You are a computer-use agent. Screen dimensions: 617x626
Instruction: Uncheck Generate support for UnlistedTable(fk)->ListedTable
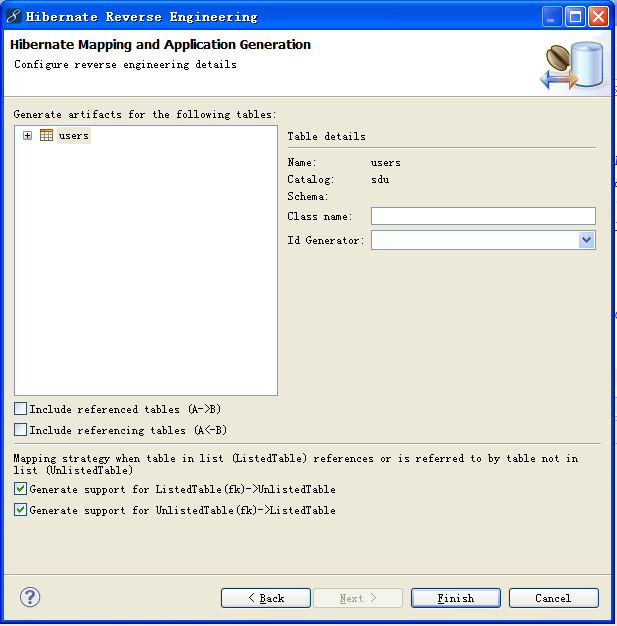pos(20,510)
